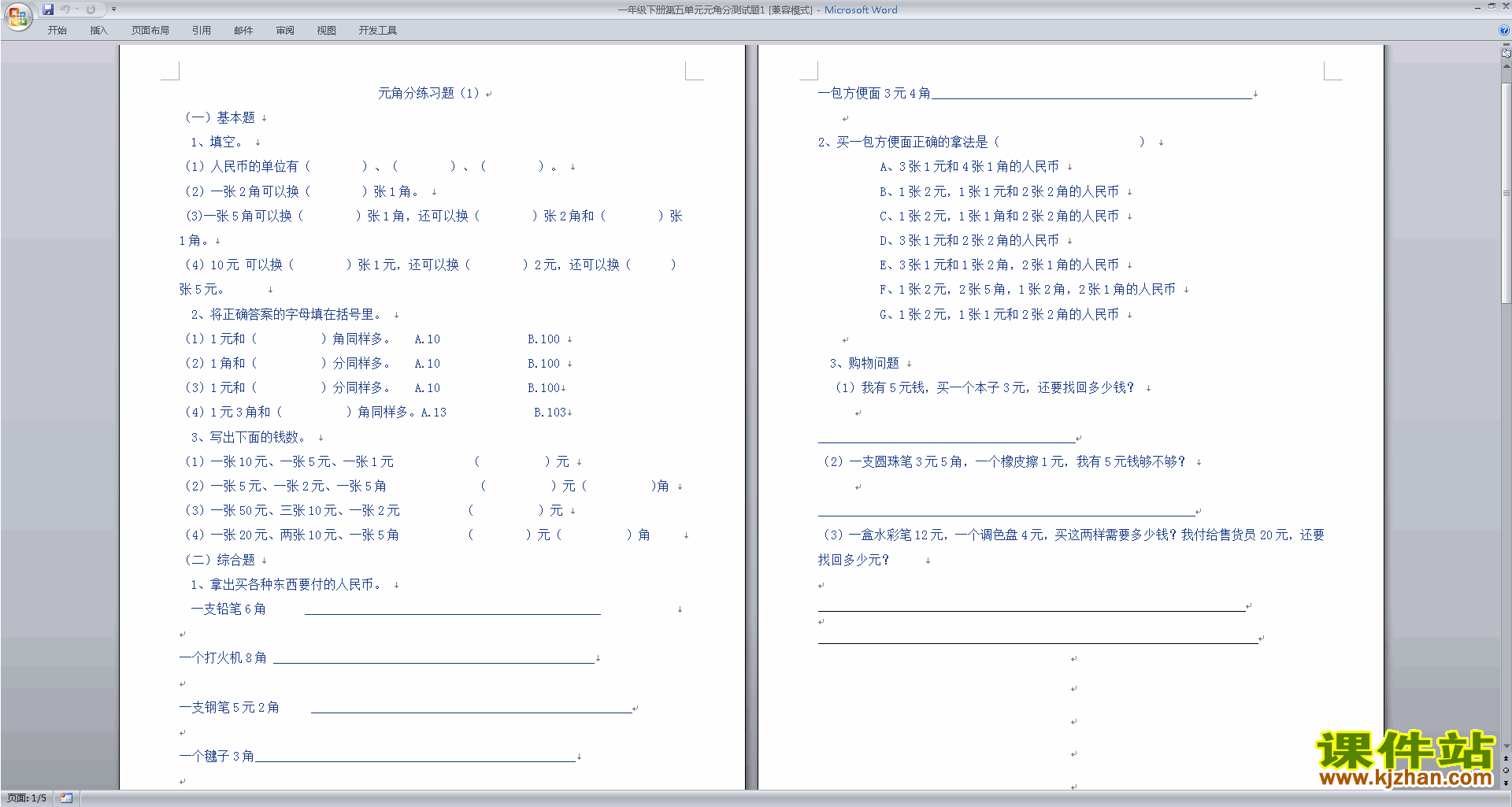This screenshot has width=1512, height=807.
Task: Click answer A.13 in question (4)
Action: (433, 413)
